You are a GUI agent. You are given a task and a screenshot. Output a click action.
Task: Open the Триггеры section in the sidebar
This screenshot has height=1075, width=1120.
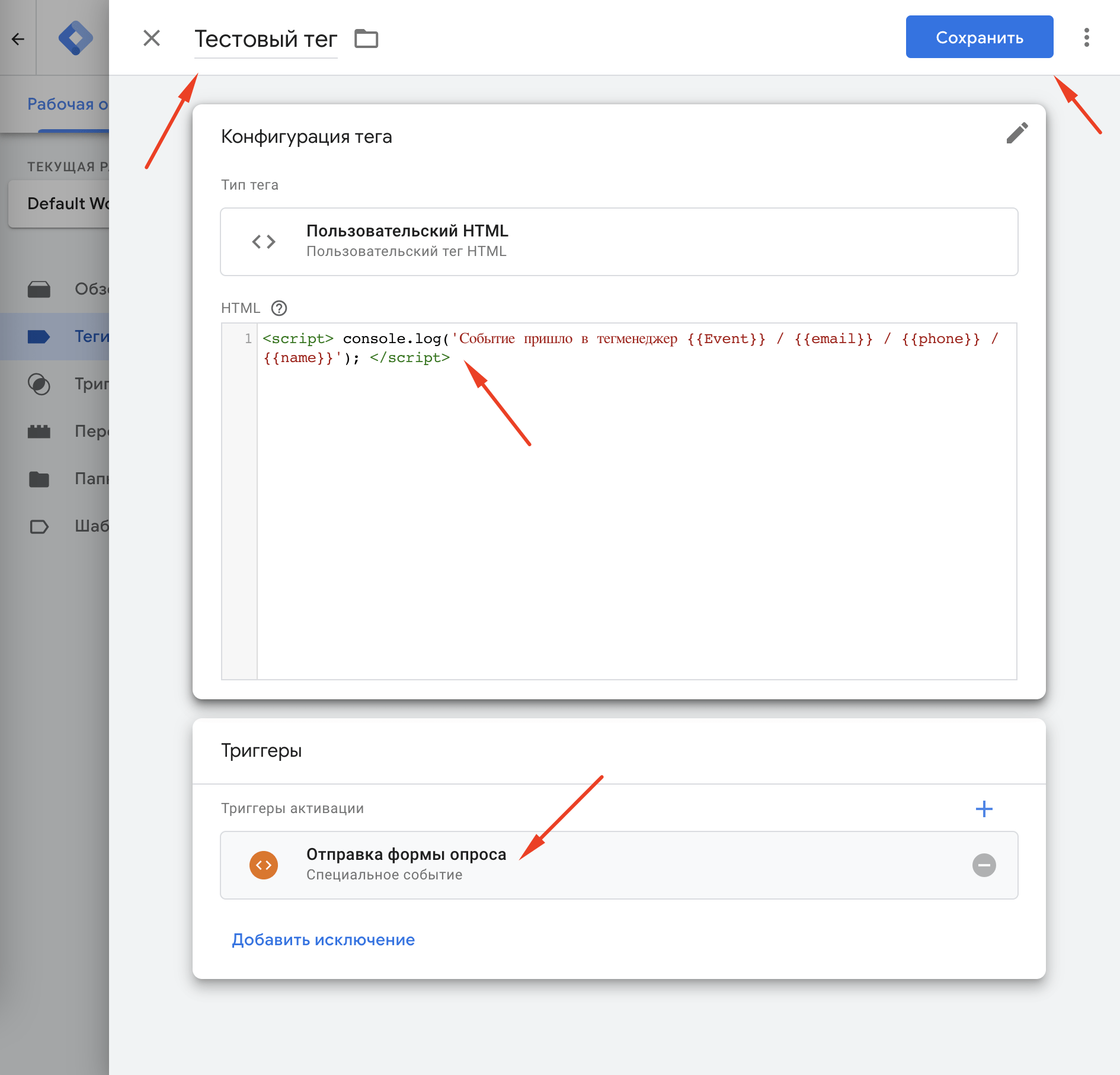point(55,384)
